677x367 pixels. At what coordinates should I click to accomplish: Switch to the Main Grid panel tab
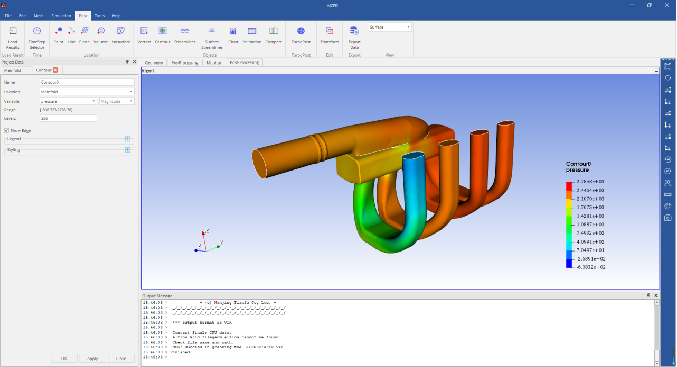point(12,70)
